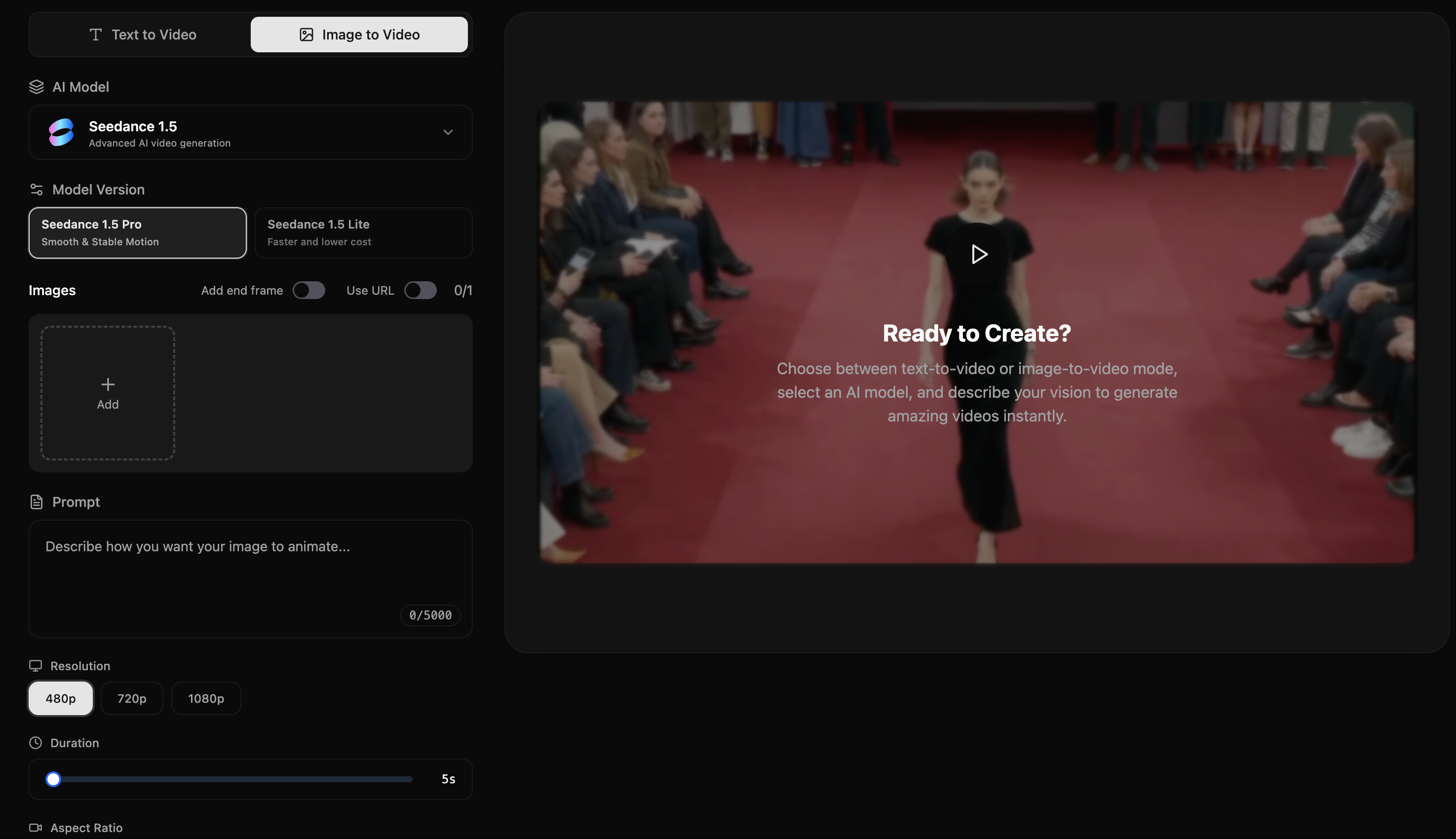The width and height of the screenshot is (1456, 839).
Task: Select the Image to Video tab
Action: 359,35
